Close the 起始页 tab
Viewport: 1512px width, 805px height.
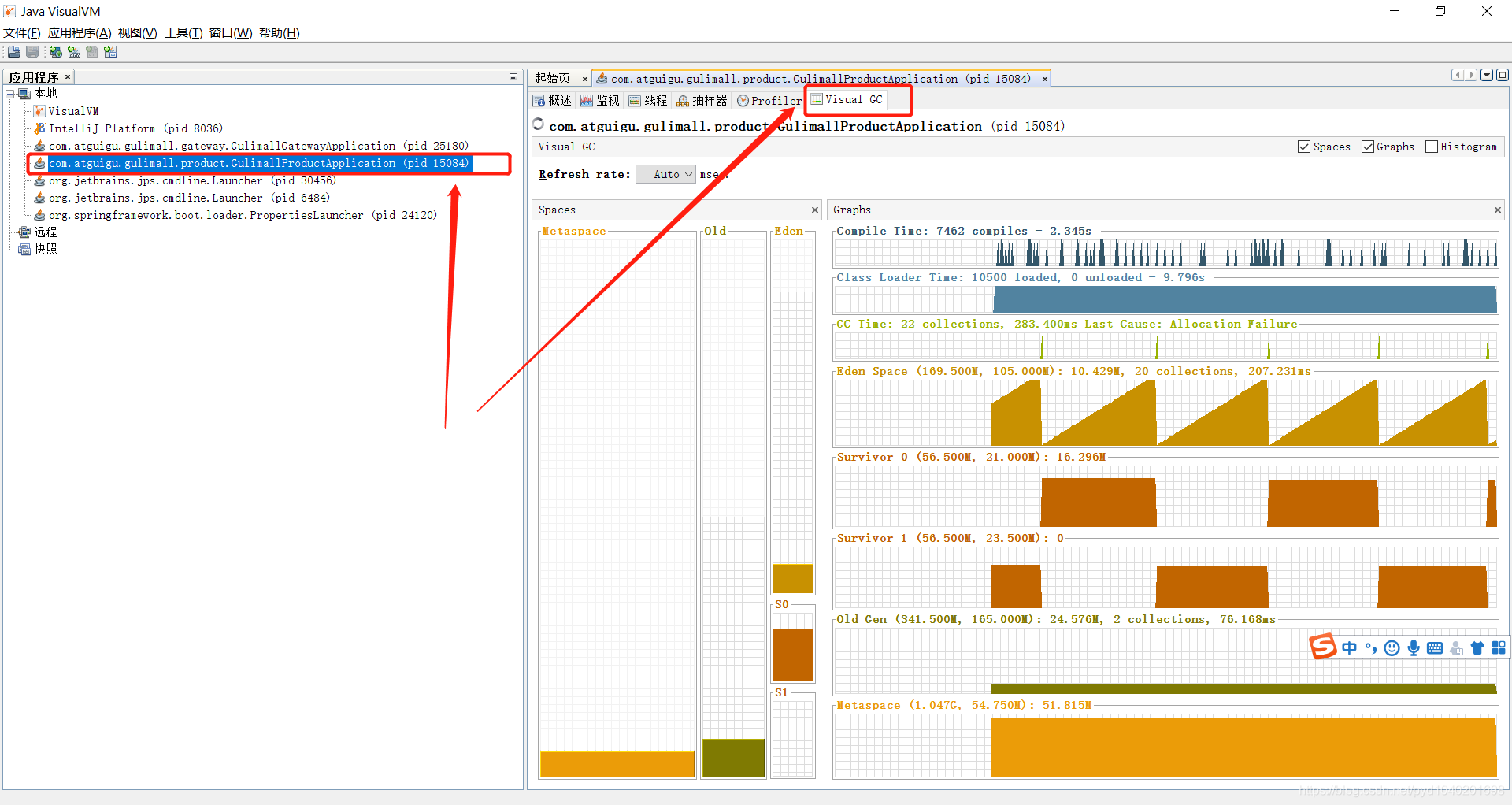click(x=585, y=79)
